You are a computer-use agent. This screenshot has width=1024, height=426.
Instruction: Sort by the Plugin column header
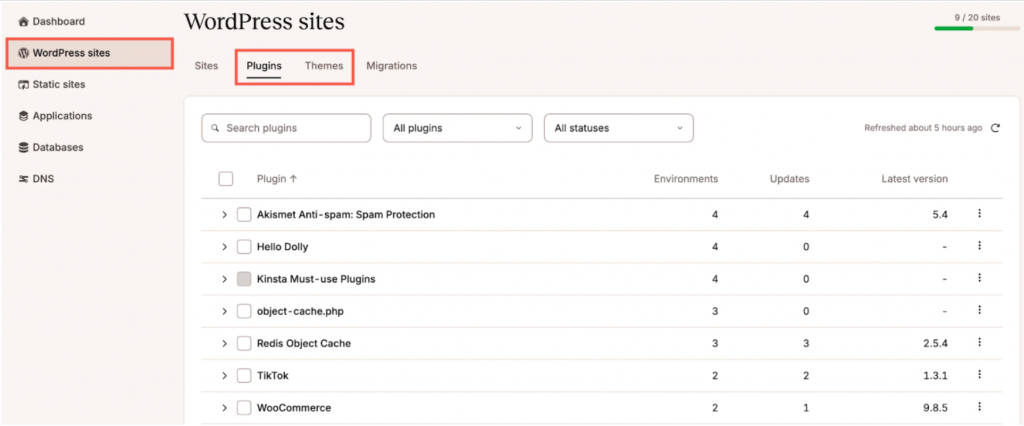[277, 178]
